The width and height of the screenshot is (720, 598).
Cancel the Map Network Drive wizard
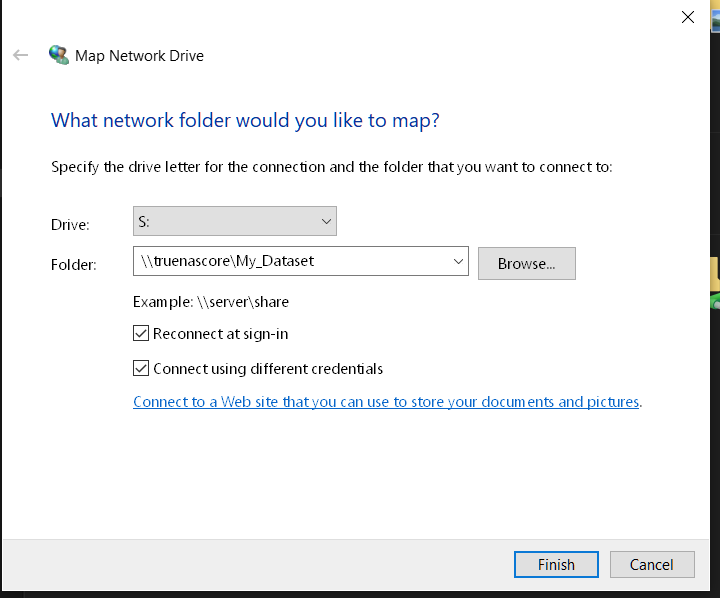point(652,564)
